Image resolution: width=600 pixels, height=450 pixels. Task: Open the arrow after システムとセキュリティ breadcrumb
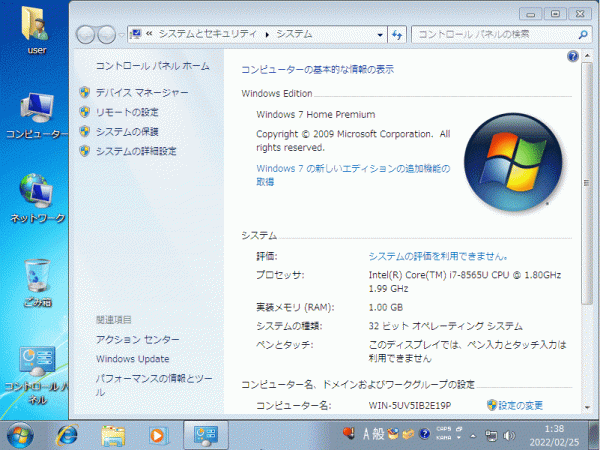click(267, 35)
